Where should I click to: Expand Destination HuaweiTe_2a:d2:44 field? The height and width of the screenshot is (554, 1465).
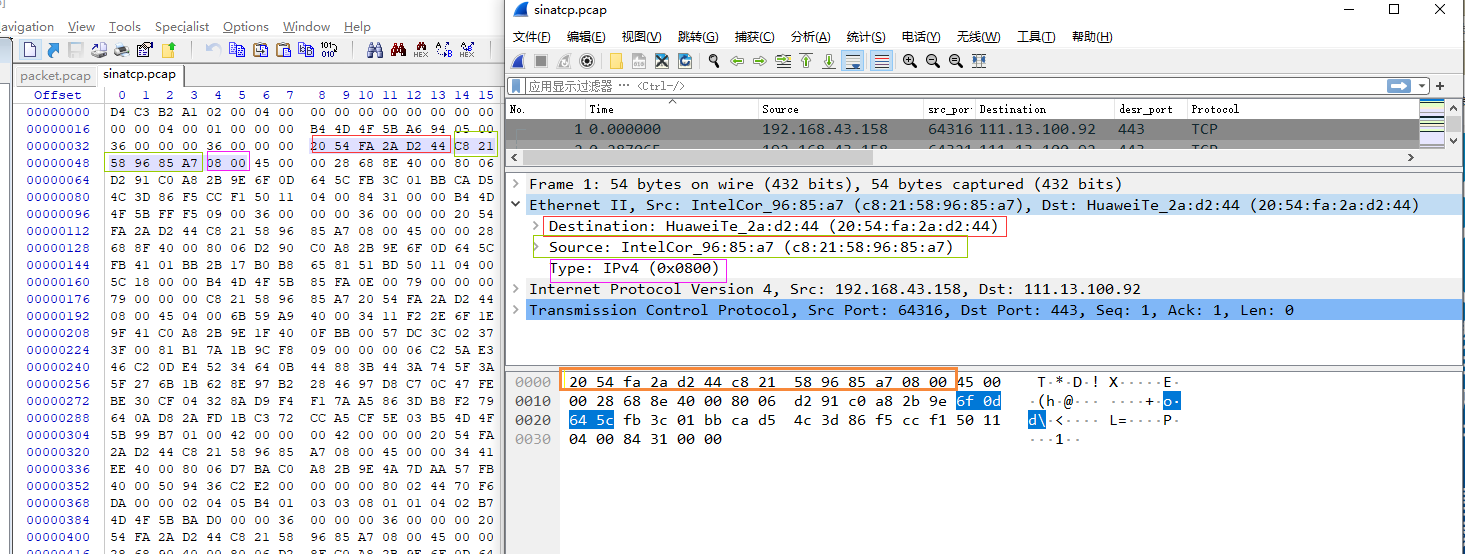tap(537, 227)
